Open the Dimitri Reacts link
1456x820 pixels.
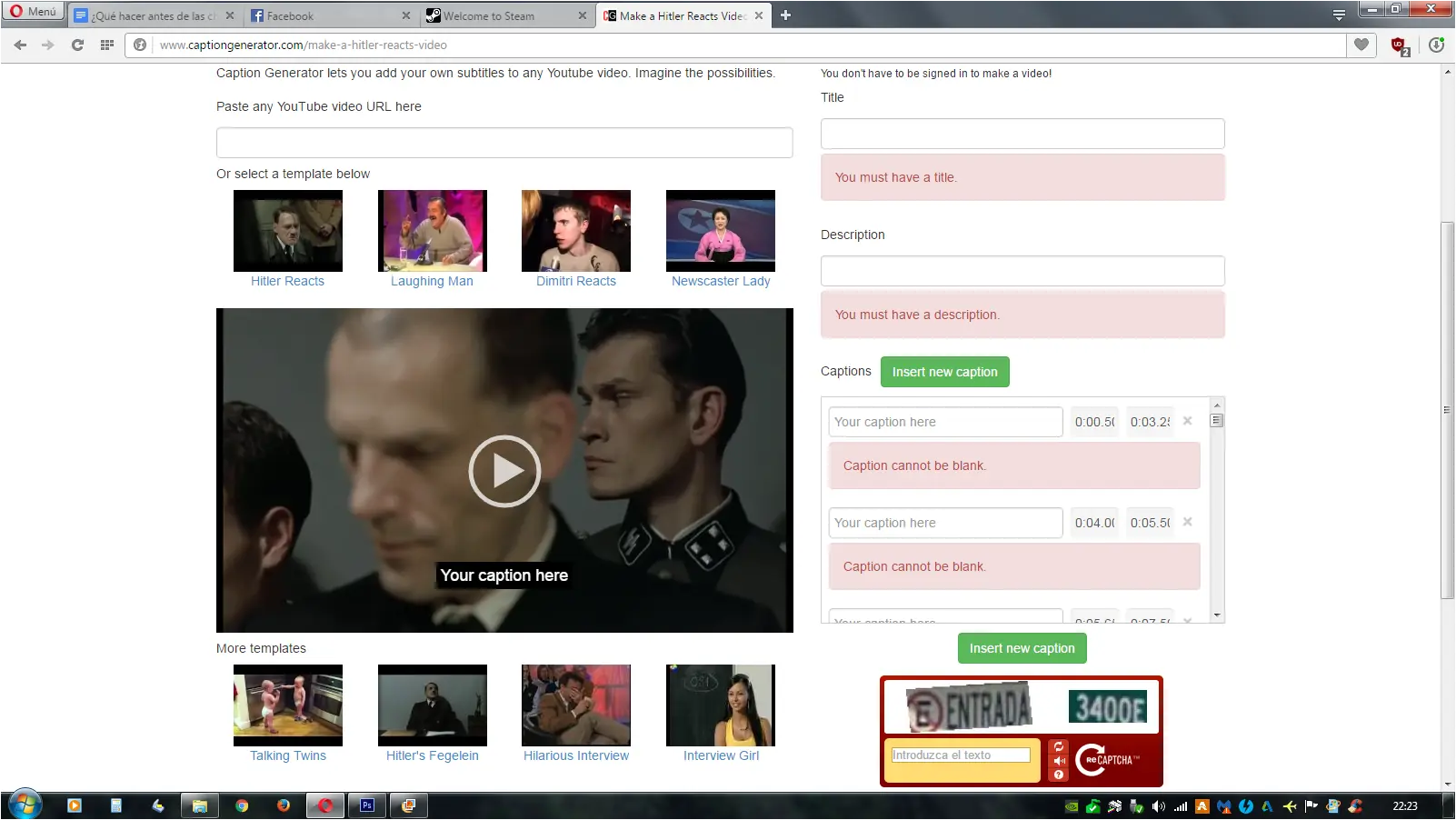[x=576, y=281]
